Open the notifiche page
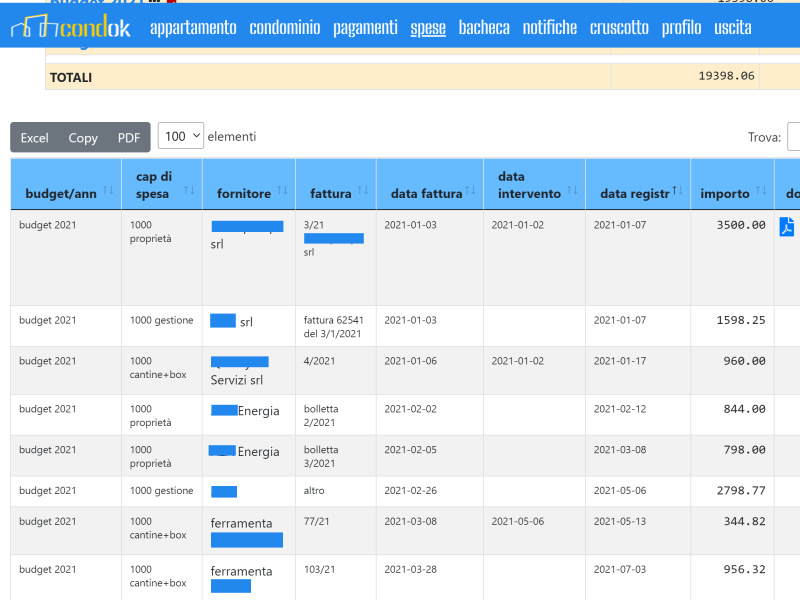This screenshot has width=800, height=600. 549,28
